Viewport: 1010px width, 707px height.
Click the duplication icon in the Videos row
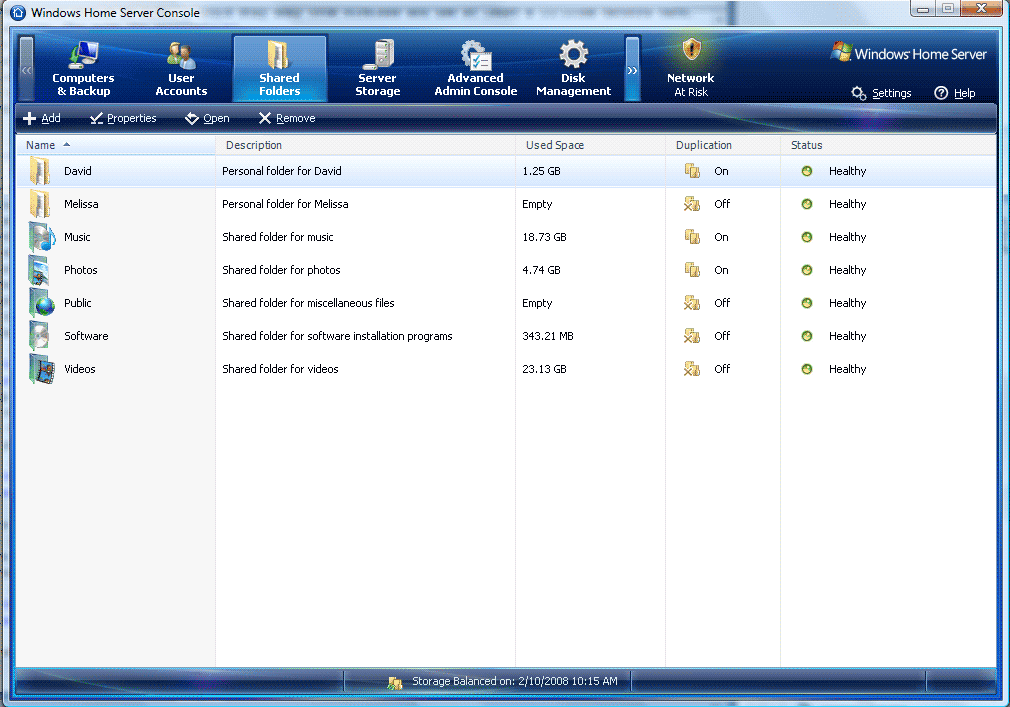[x=692, y=369]
